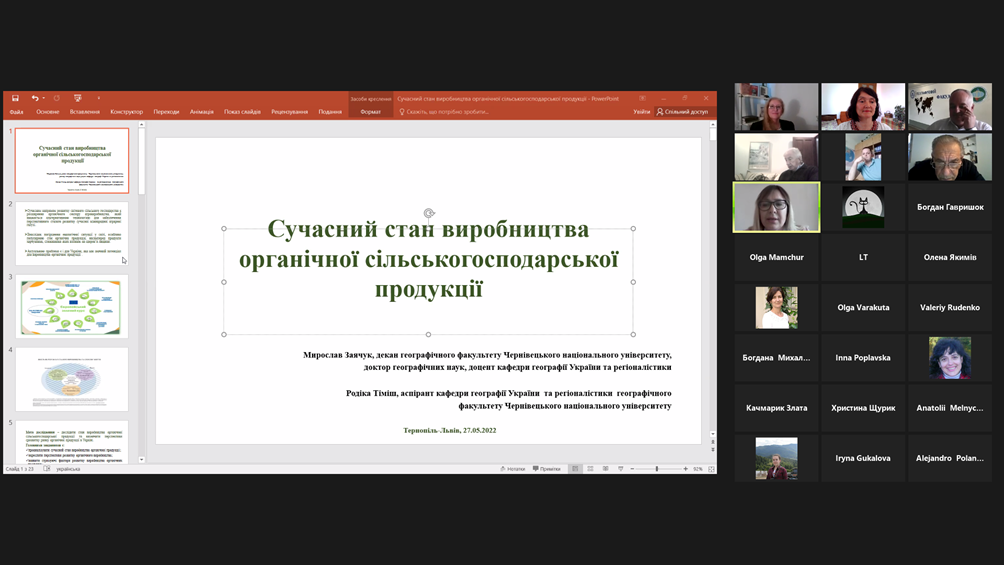Screen dimensions: 1004x565
Task: Click the spell check icon in status bar
Action: click(47, 469)
